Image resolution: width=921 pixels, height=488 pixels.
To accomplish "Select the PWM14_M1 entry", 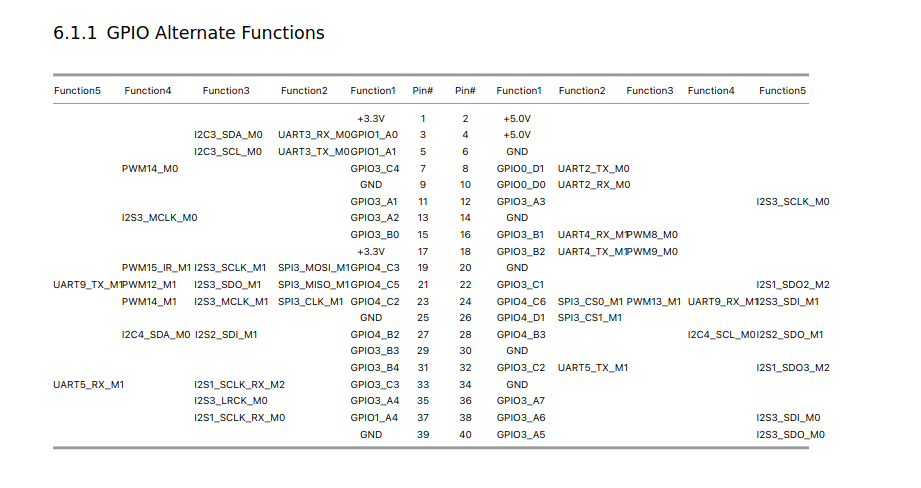I will tap(149, 301).
